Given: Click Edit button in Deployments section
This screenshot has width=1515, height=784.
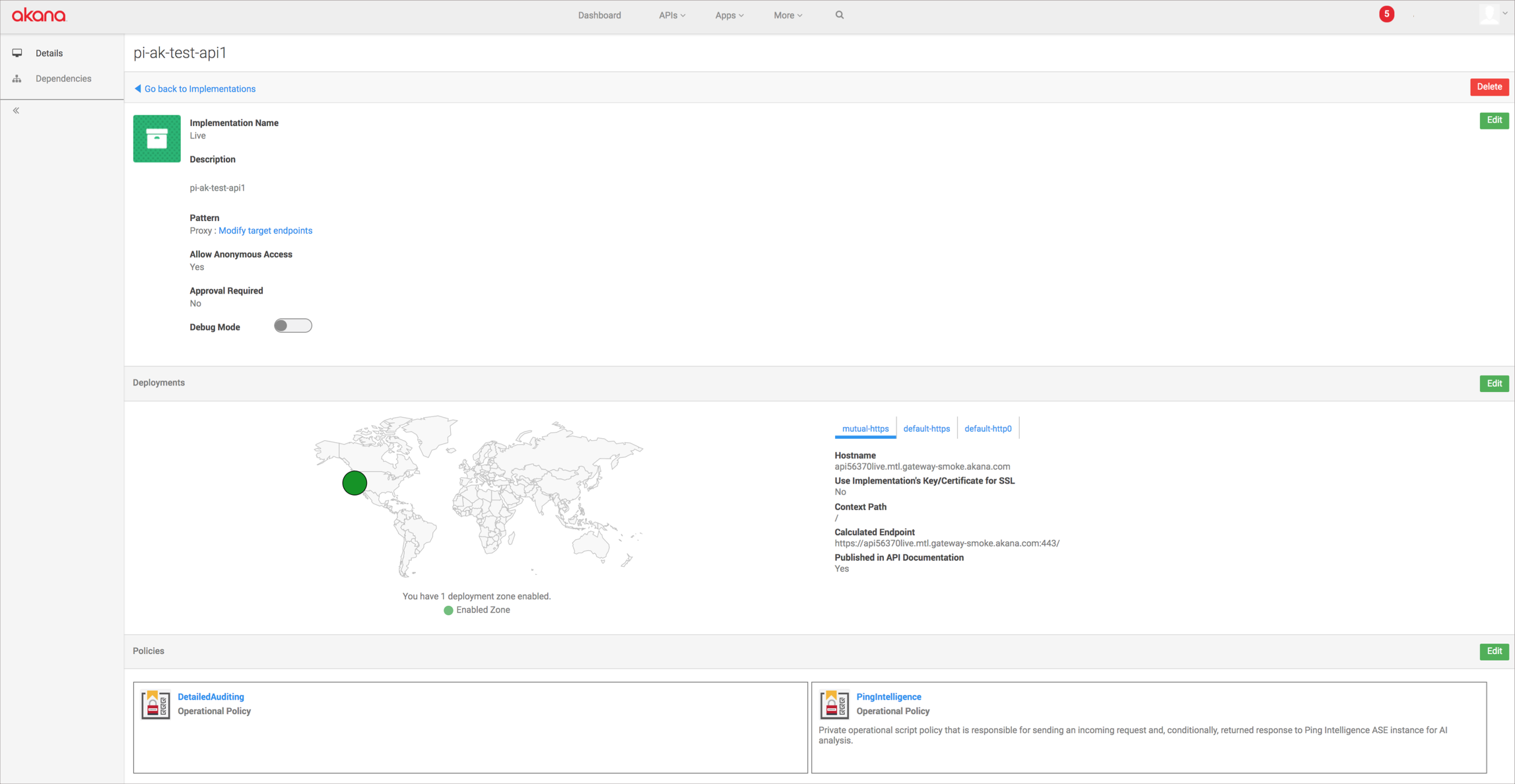Looking at the screenshot, I should [1494, 383].
